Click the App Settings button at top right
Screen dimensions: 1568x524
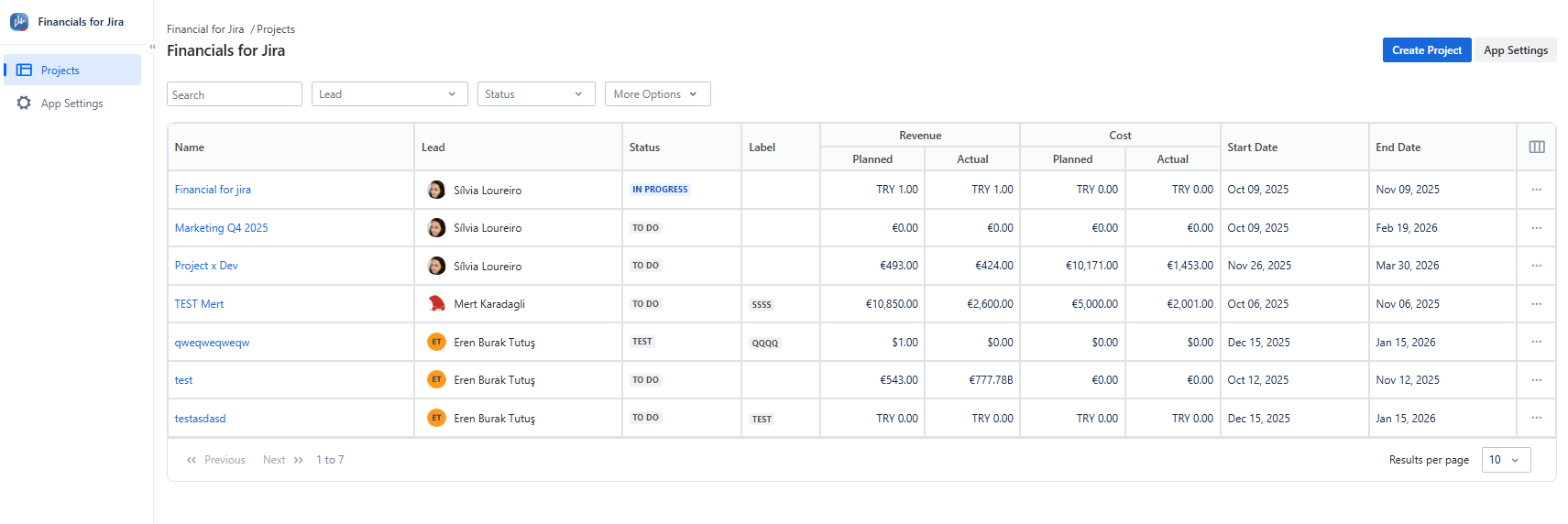(x=1516, y=50)
